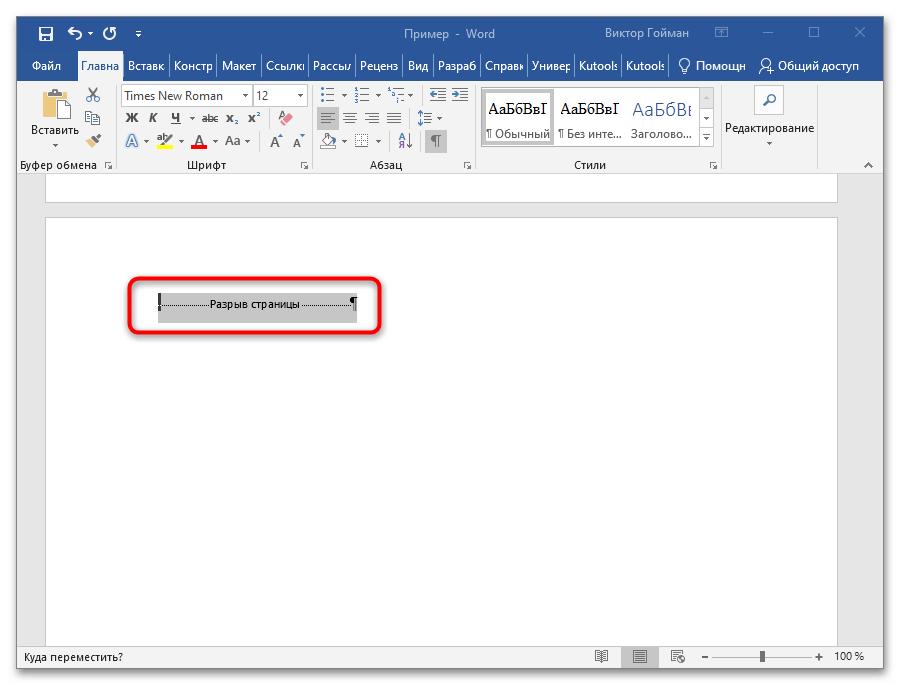Open line spacing options
The image size is (900, 685).
pos(429,118)
